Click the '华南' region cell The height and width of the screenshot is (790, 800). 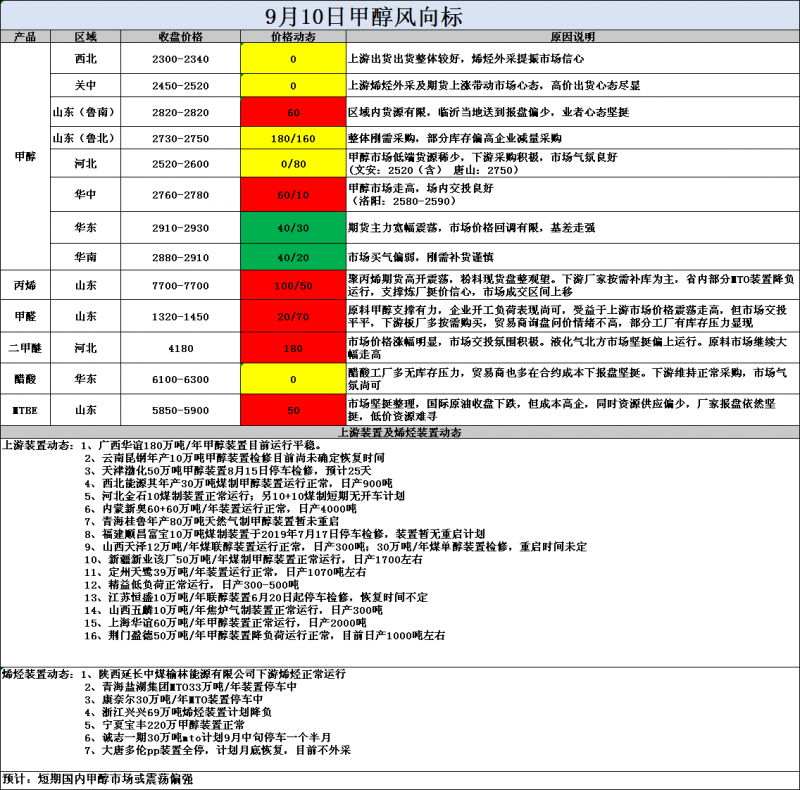[x=85, y=257]
